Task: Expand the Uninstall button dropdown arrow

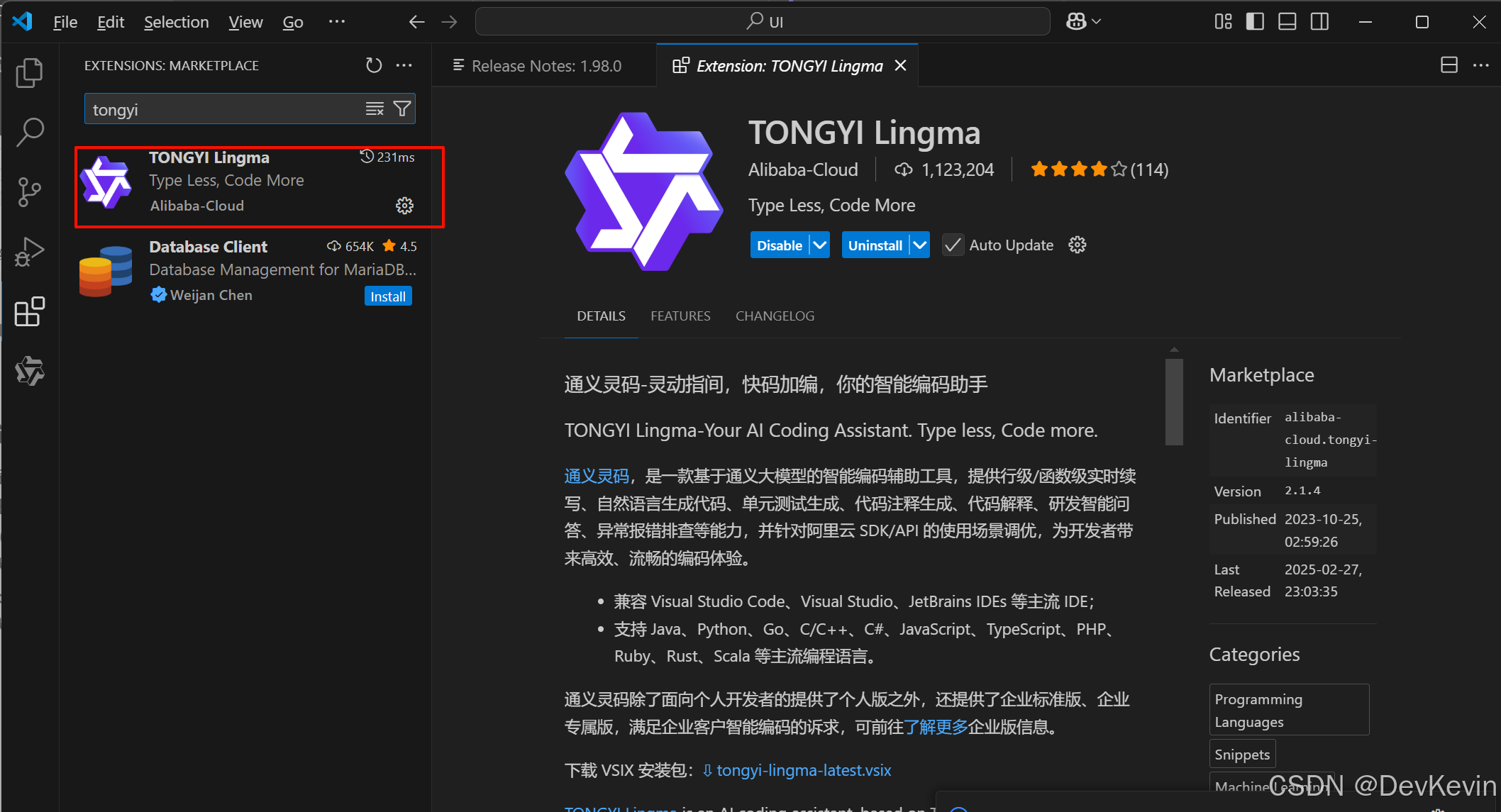Action: 920,245
